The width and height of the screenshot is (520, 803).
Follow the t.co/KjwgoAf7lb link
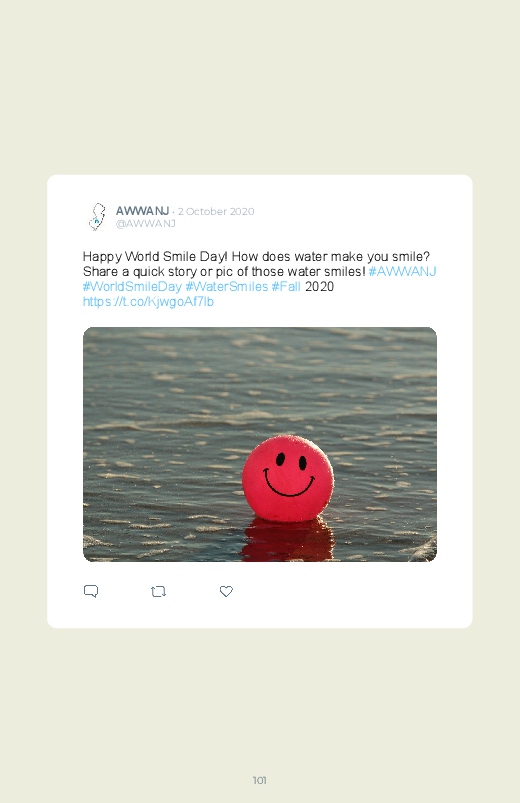click(148, 302)
